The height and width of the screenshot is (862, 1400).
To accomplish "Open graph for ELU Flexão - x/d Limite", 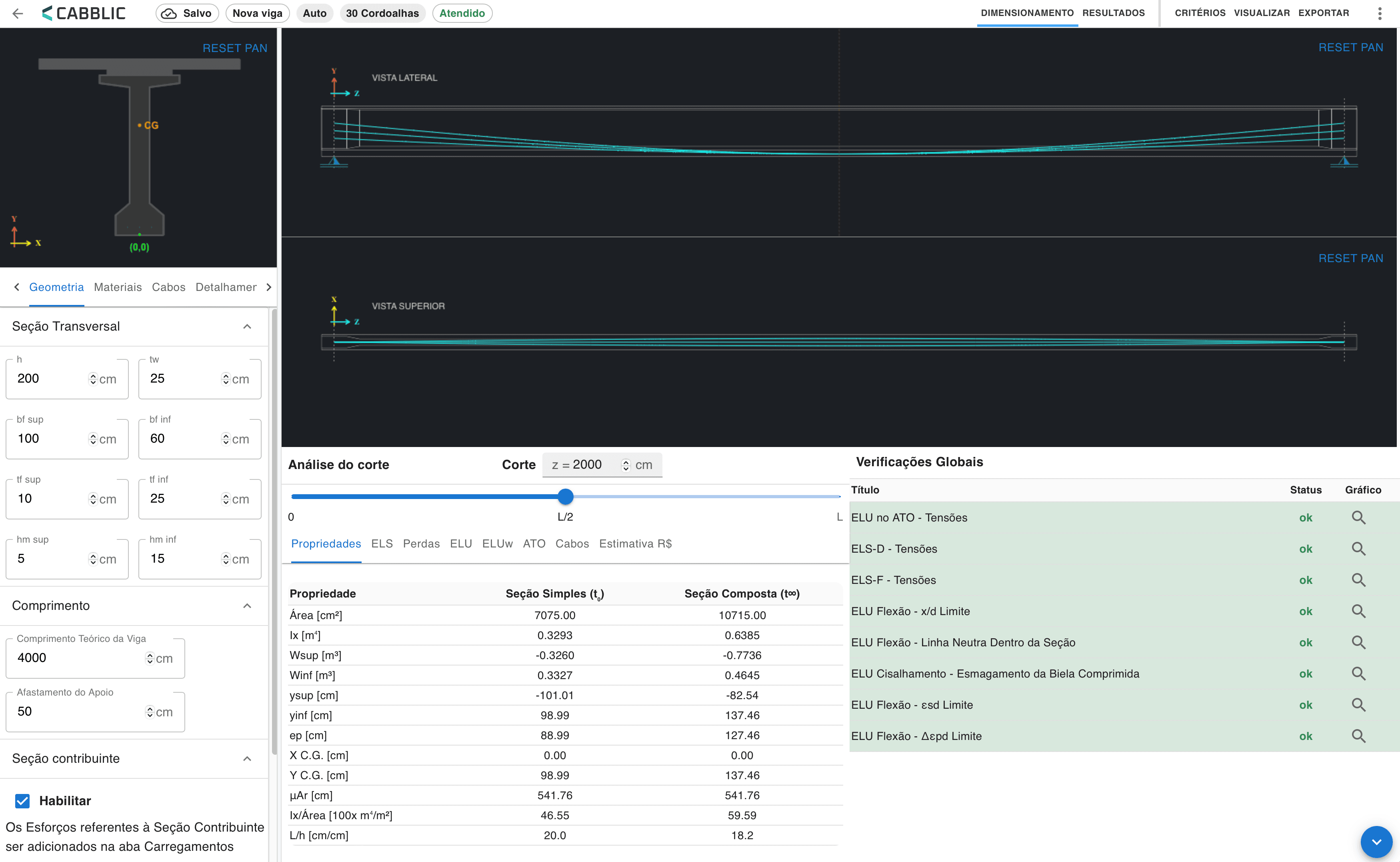I will [x=1358, y=611].
